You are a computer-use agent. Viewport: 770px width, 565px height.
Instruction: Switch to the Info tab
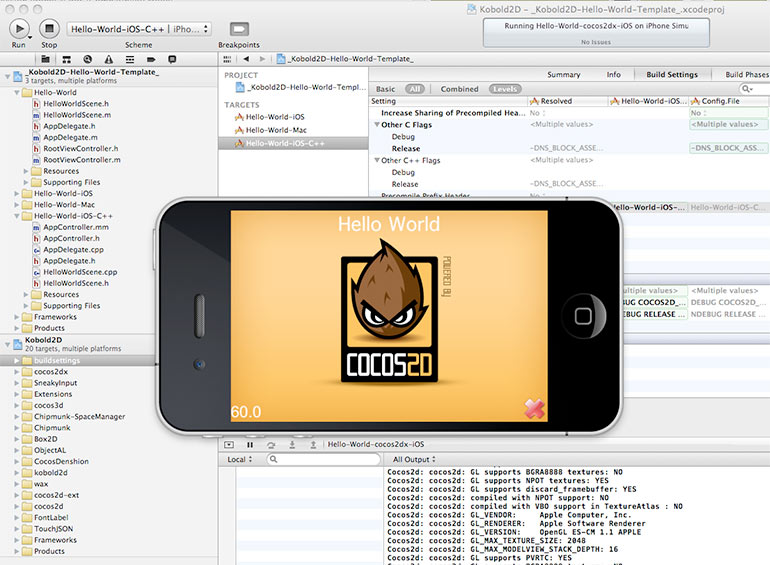[x=613, y=75]
